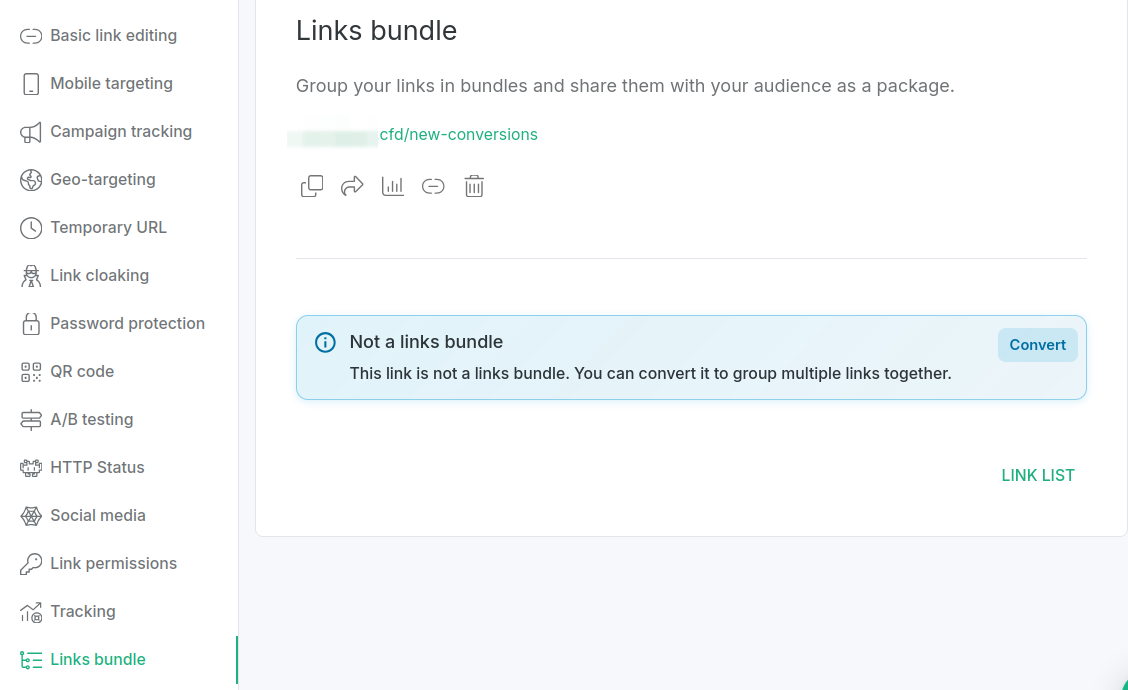Click the copy link icon
The width and height of the screenshot is (1128, 690).
[312, 186]
